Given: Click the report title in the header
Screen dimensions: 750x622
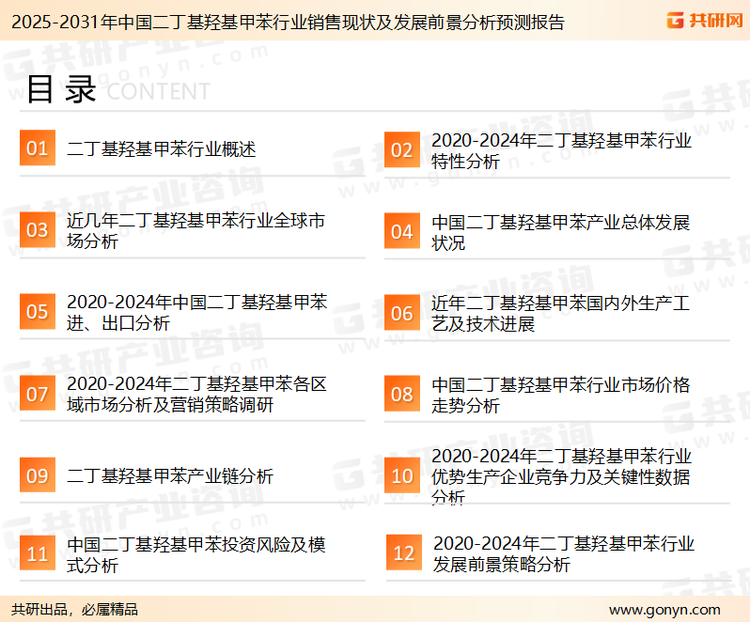Looking at the screenshot, I should (288, 22).
